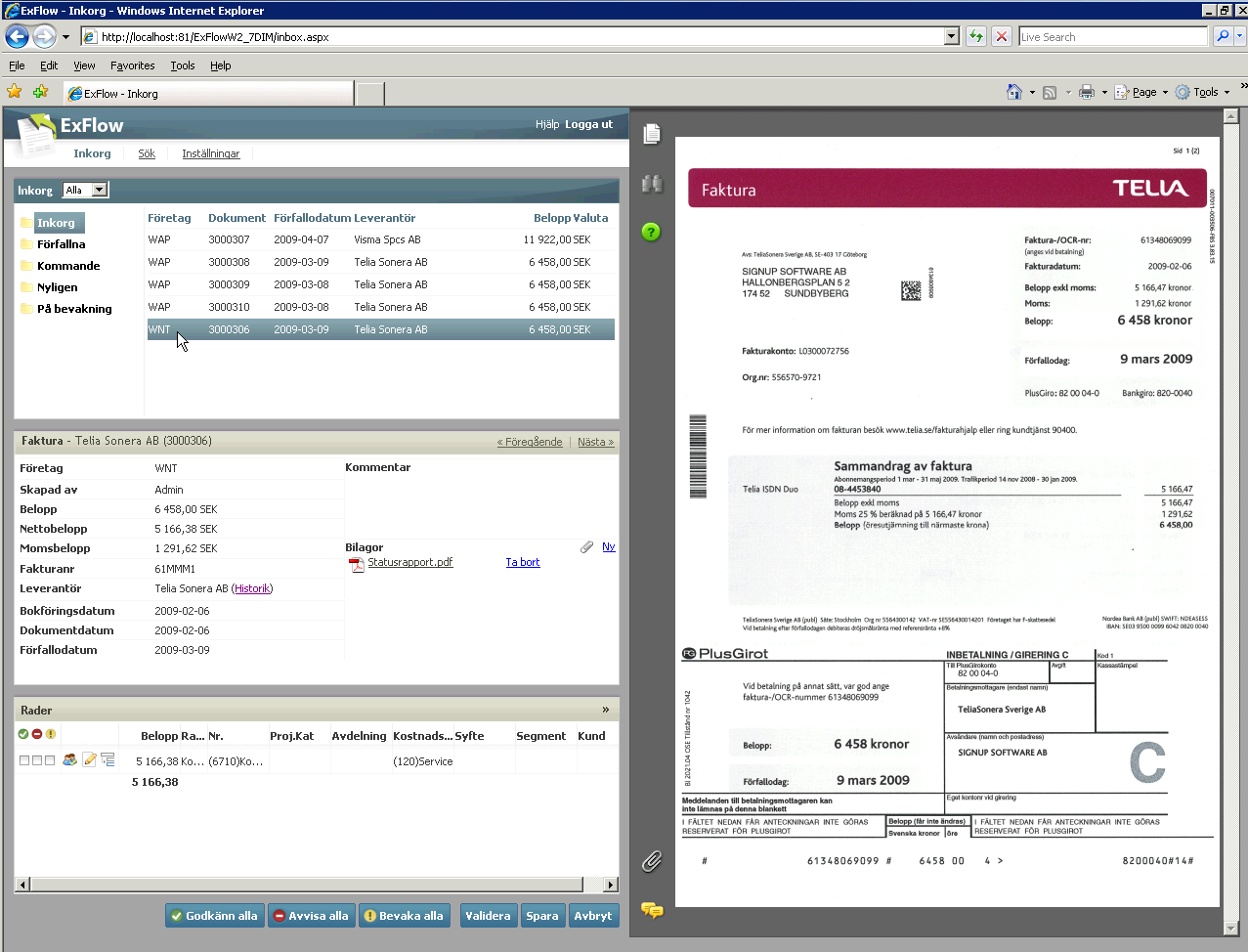Click the Spara button
Image resolution: width=1248 pixels, height=952 pixels.
tap(542, 916)
